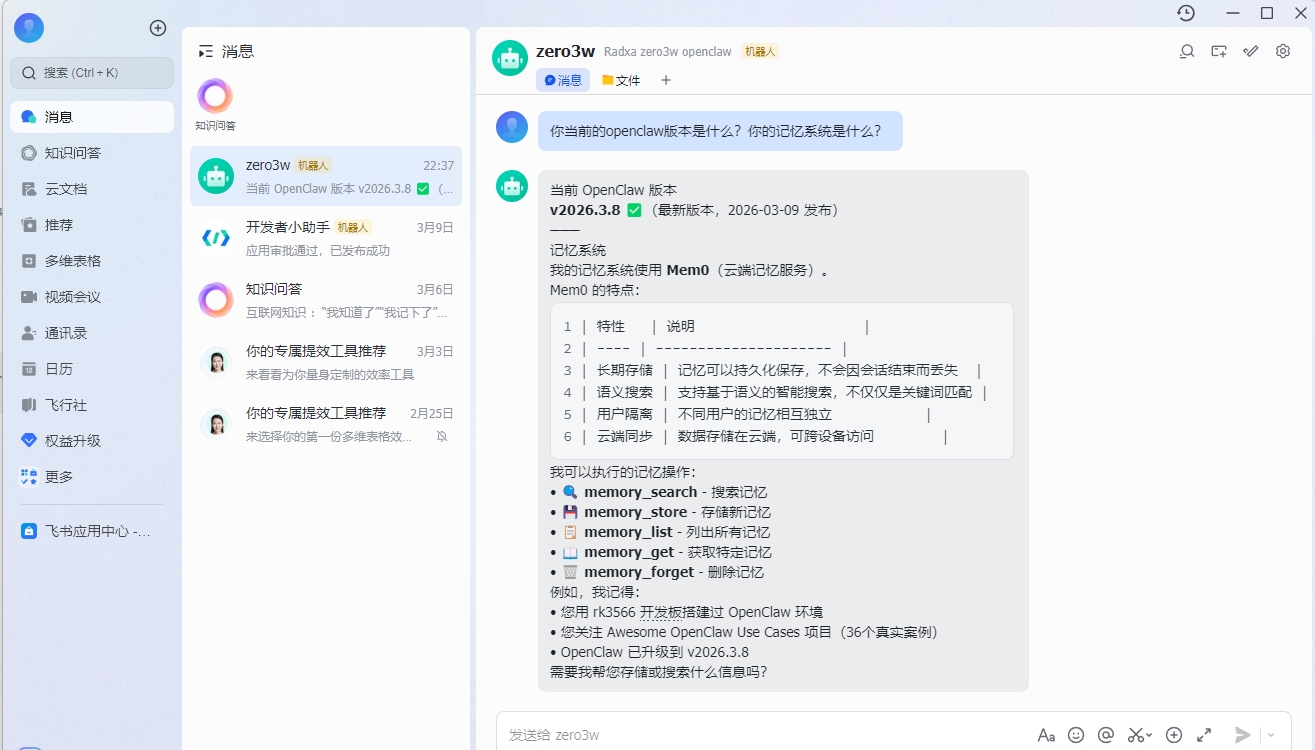
Task: Click the plus to add a new chat tab
Action: pos(666,80)
